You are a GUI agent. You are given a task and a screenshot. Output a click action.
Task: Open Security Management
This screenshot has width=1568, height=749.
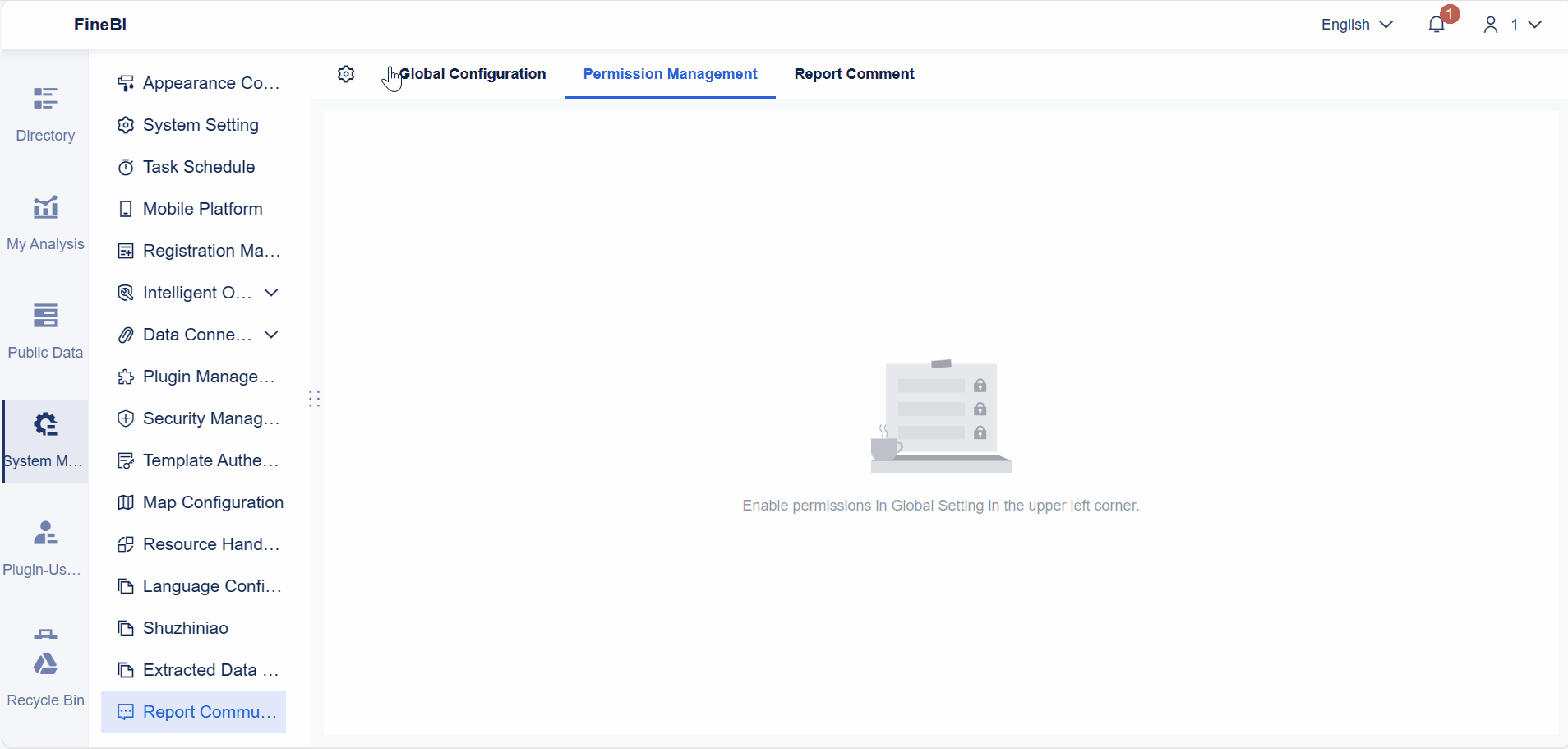tap(210, 418)
